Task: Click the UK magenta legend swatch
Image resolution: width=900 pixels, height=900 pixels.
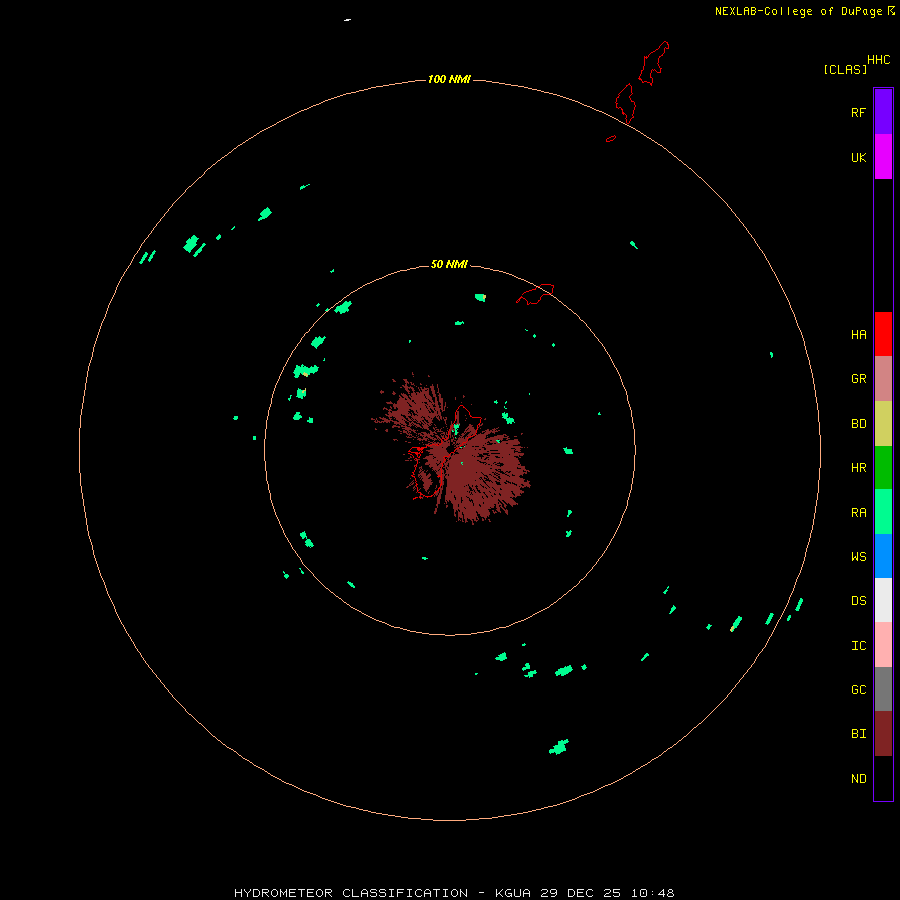Action: click(883, 157)
